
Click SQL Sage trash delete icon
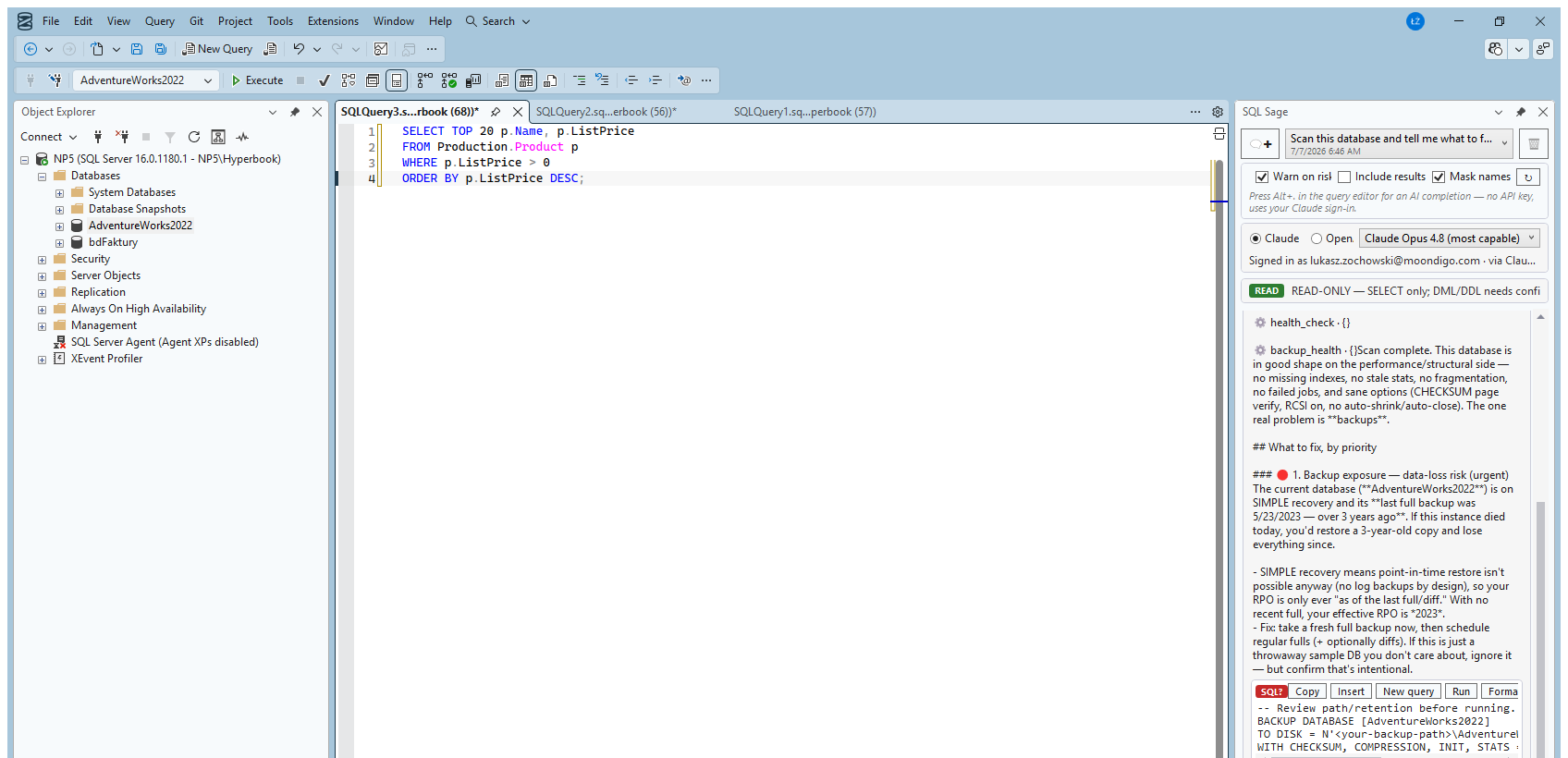(x=1534, y=143)
